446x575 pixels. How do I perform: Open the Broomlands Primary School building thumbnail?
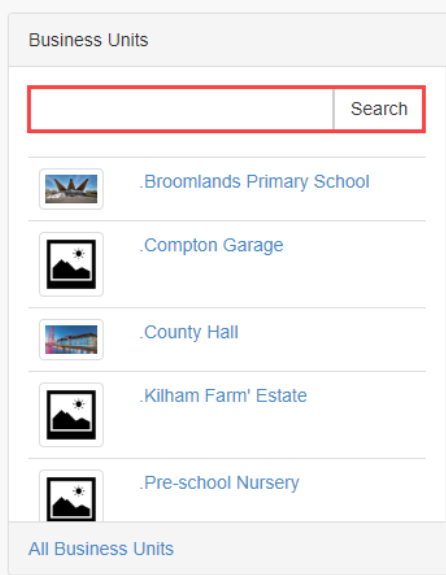[x=71, y=189]
